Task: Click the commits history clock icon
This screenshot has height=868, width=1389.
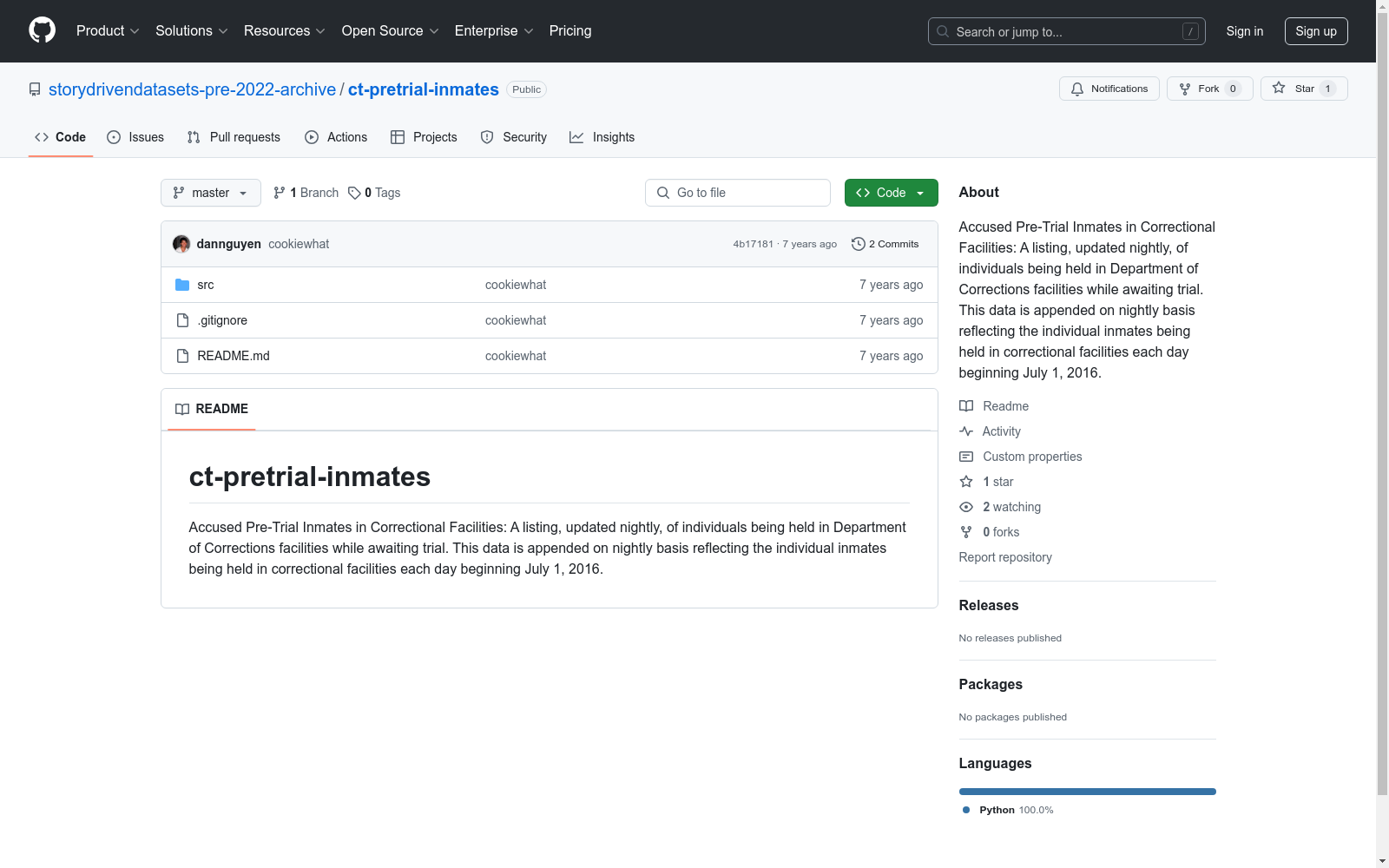Action: [x=859, y=244]
